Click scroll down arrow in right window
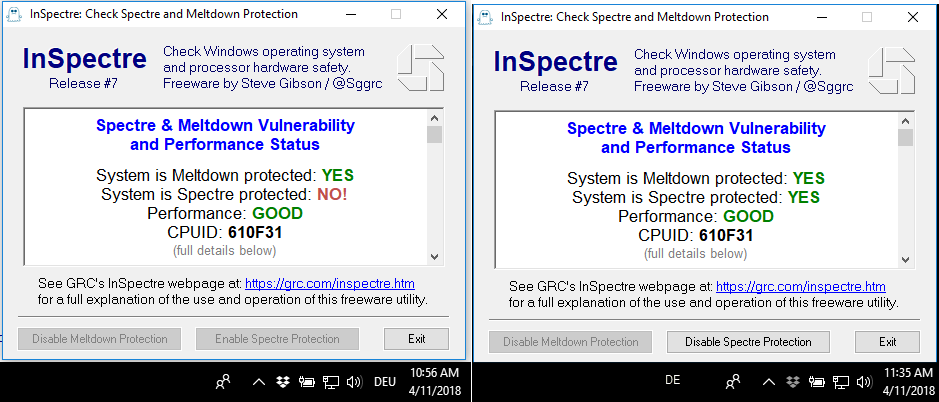 [905, 259]
